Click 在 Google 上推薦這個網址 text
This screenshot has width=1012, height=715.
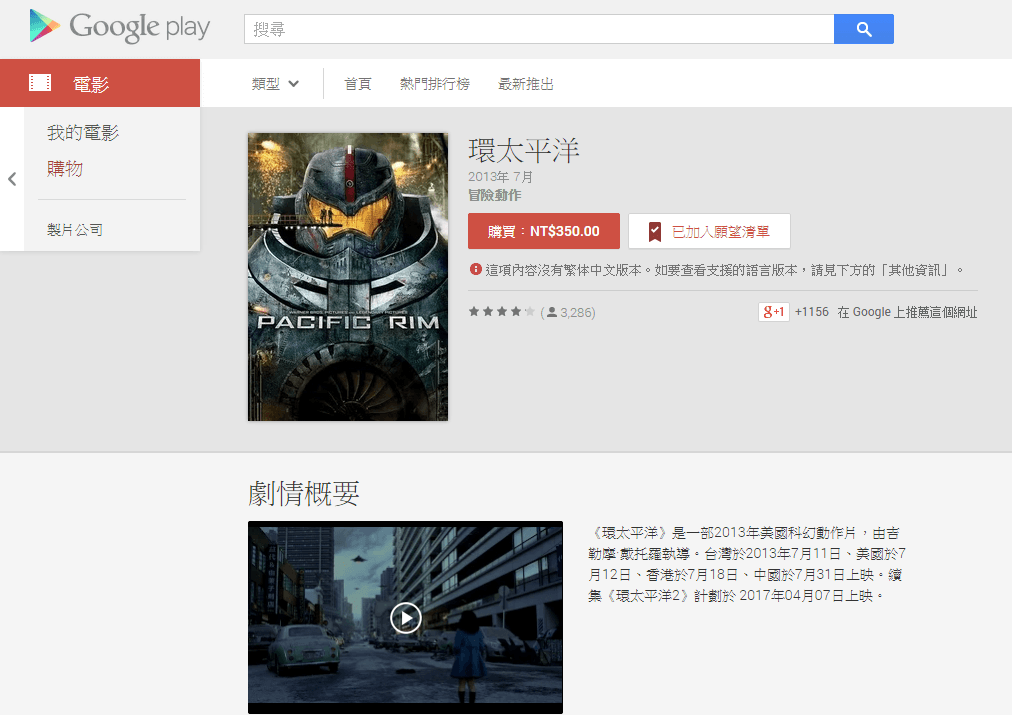pyautogui.click(x=907, y=312)
